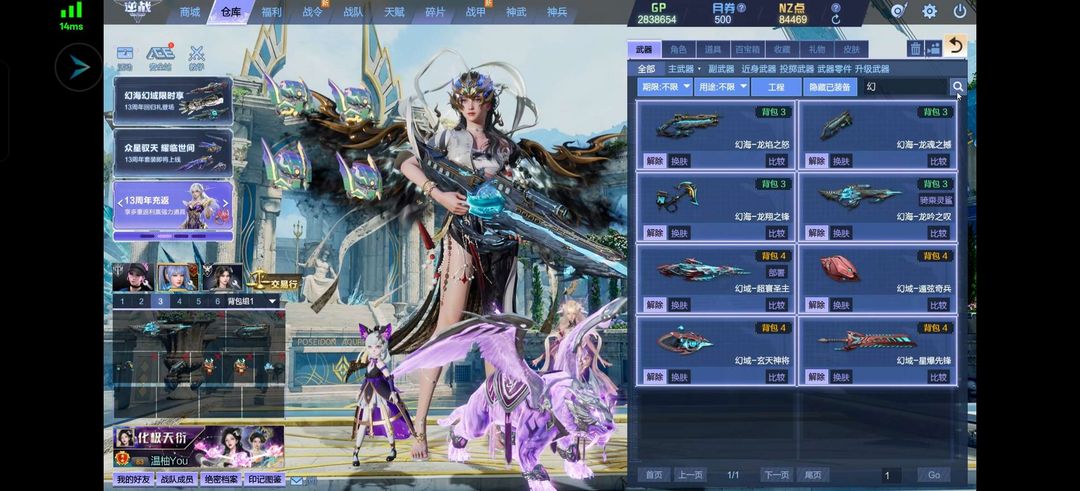Click the Go page jump button
The image size is (1080, 491).
pos(934,475)
